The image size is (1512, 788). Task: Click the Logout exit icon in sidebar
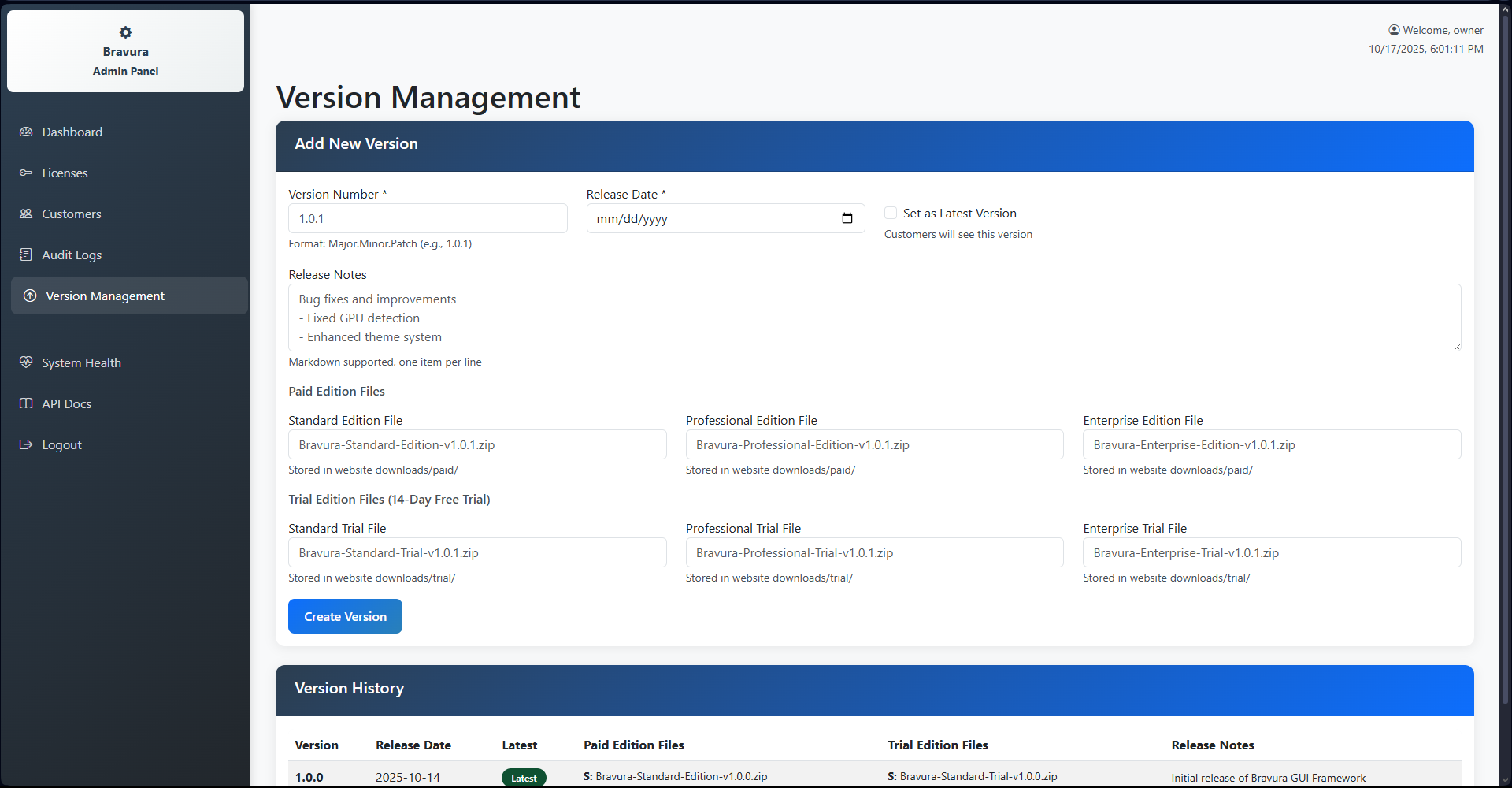point(26,444)
